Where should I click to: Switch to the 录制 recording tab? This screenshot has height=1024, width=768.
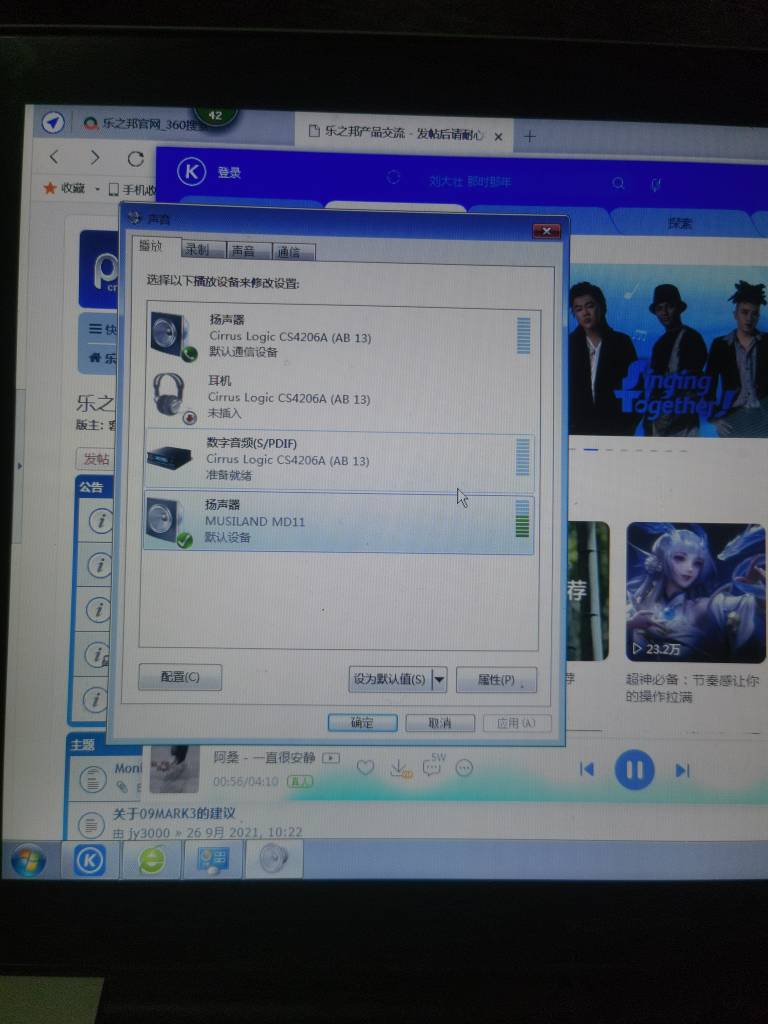point(197,250)
